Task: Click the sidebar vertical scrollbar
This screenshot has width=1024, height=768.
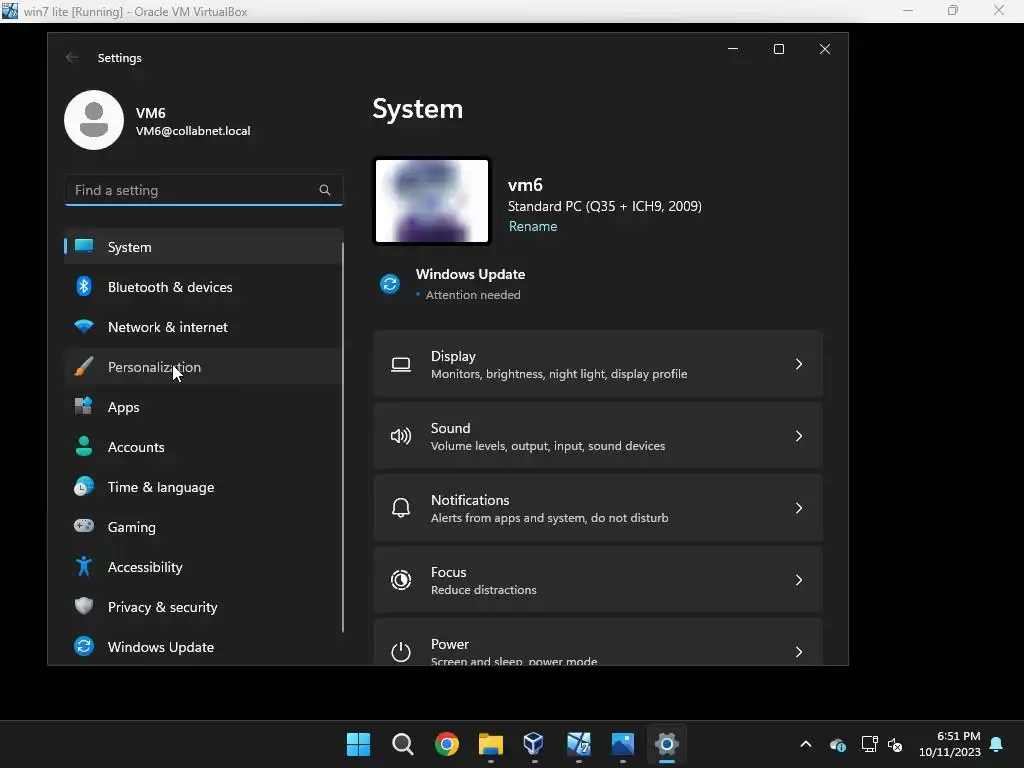Action: click(x=343, y=438)
